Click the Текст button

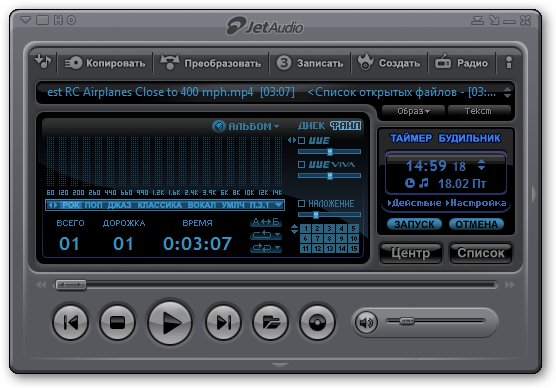click(478, 111)
